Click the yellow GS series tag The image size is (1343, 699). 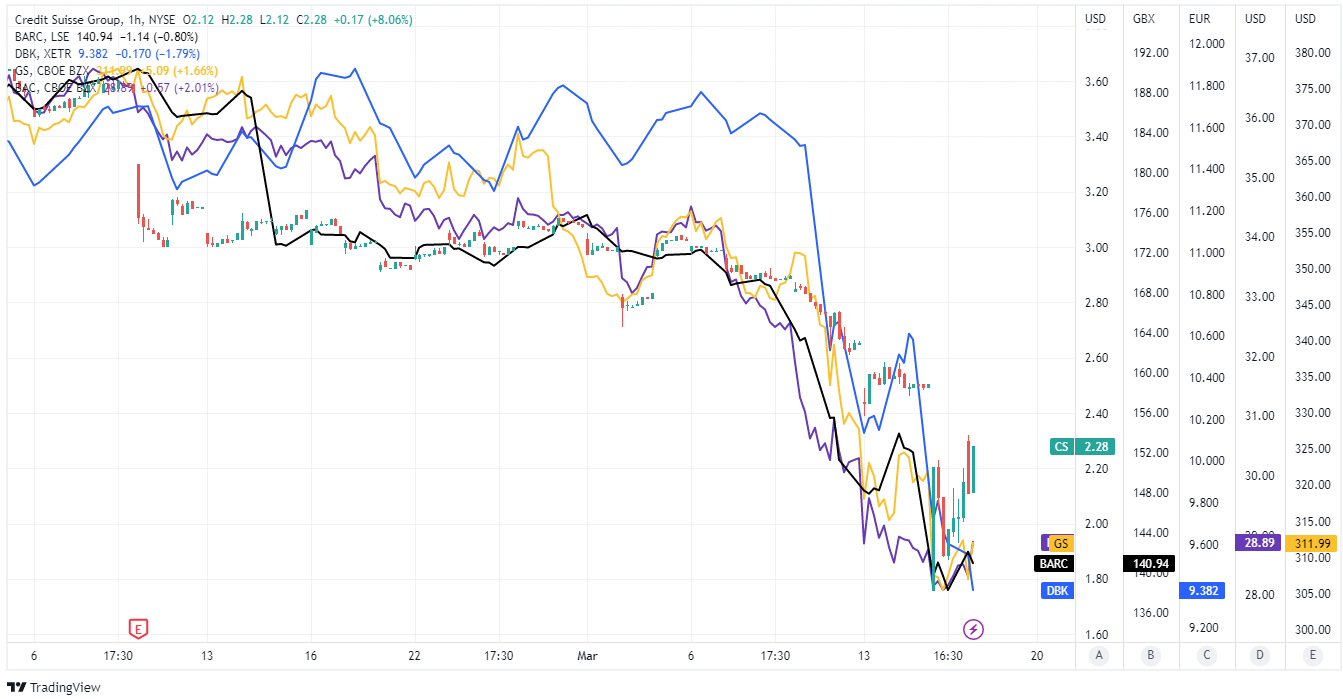point(1062,543)
